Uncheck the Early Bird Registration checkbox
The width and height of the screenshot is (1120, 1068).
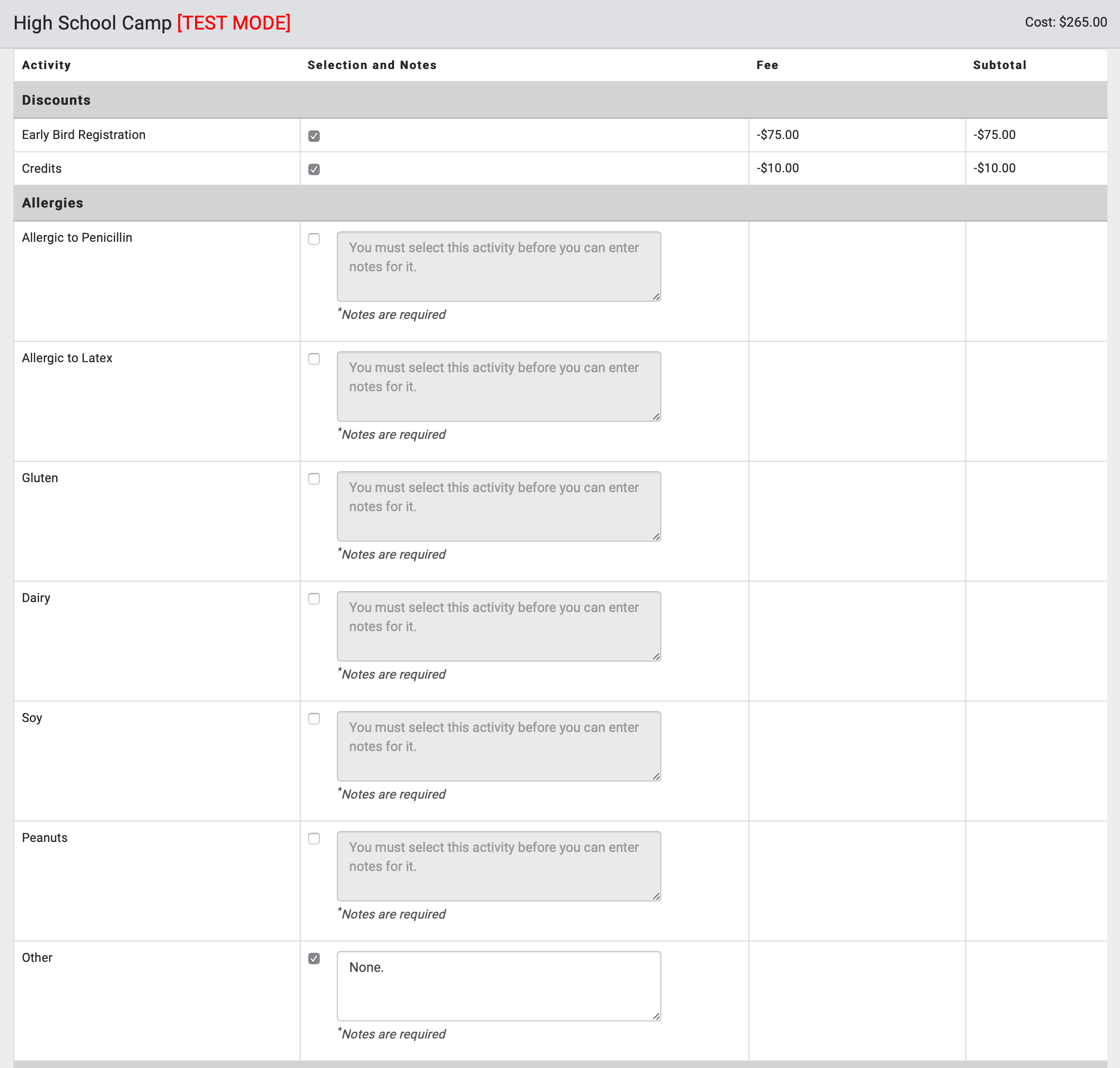click(x=314, y=136)
